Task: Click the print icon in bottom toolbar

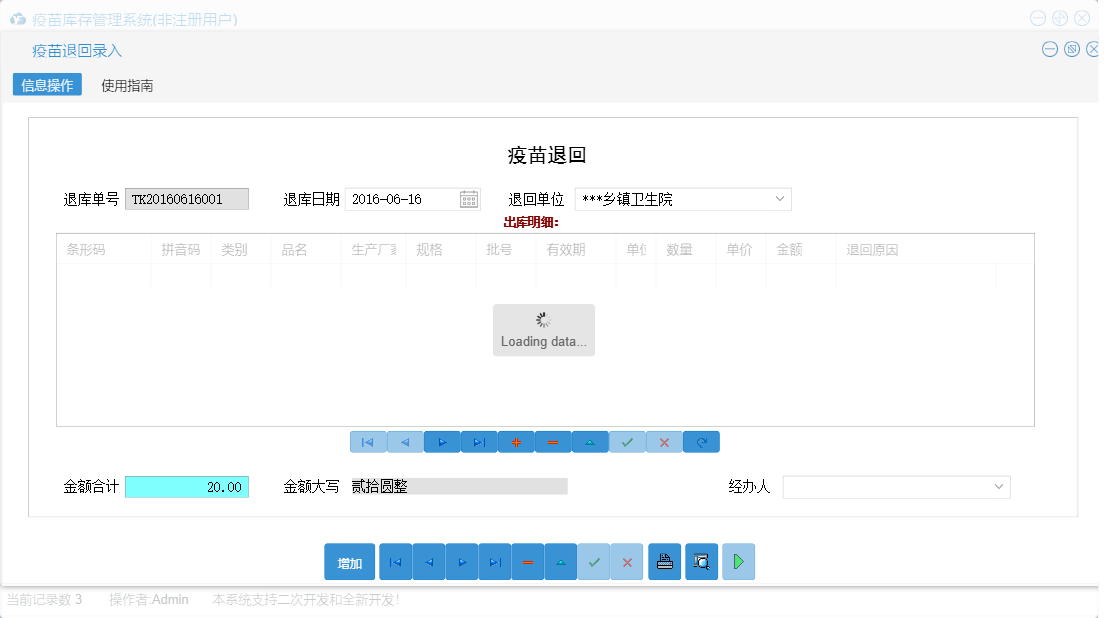Action: click(x=664, y=561)
